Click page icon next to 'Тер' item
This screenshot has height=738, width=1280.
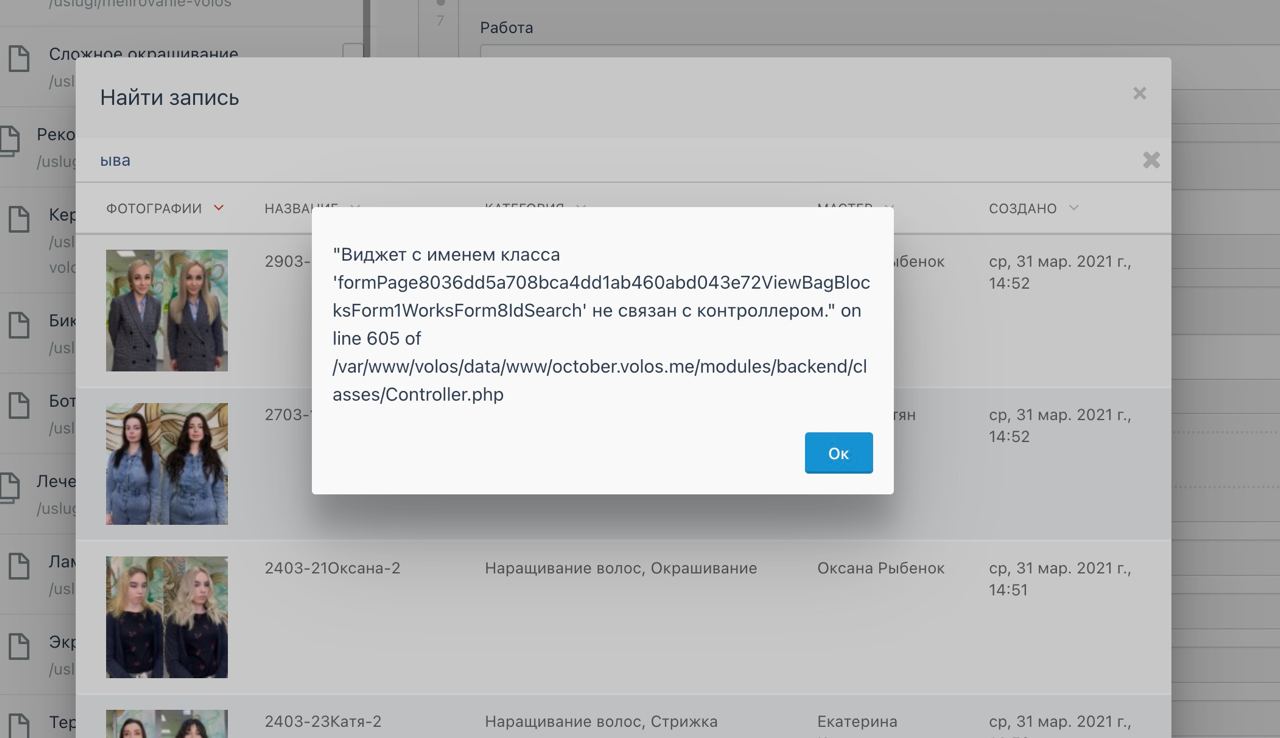pyautogui.click(x=19, y=724)
